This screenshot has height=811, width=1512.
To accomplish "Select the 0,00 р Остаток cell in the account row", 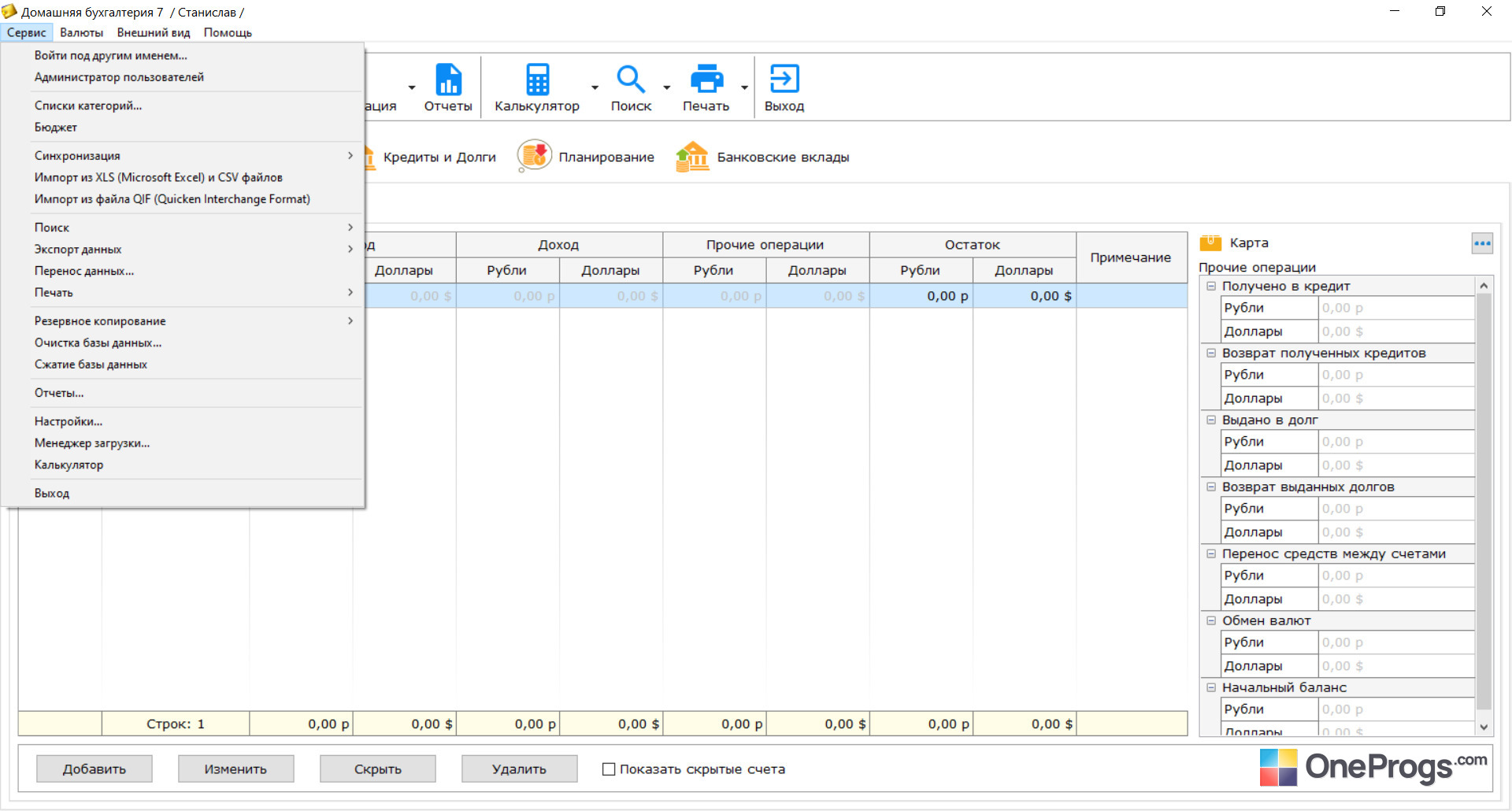I will pyautogui.click(x=921, y=296).
